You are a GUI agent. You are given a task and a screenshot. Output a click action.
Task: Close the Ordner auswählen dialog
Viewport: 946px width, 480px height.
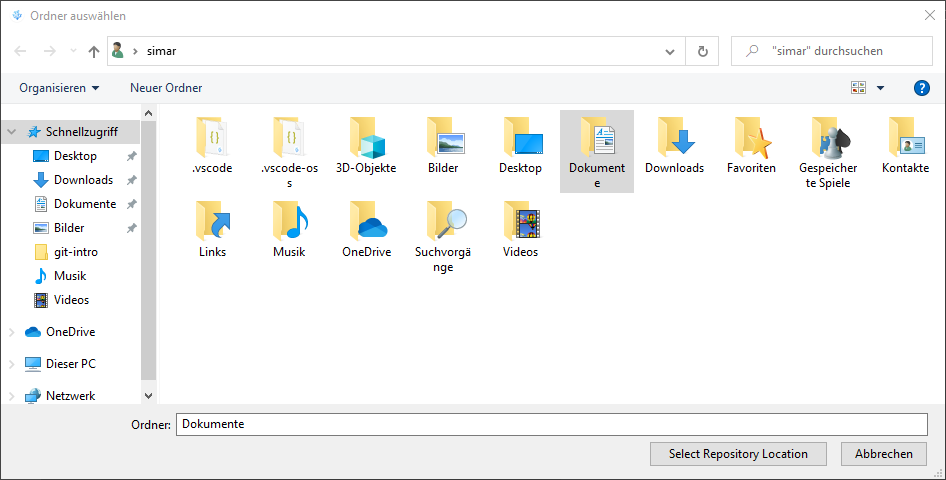pyautogui.click(x=930, y=15)
